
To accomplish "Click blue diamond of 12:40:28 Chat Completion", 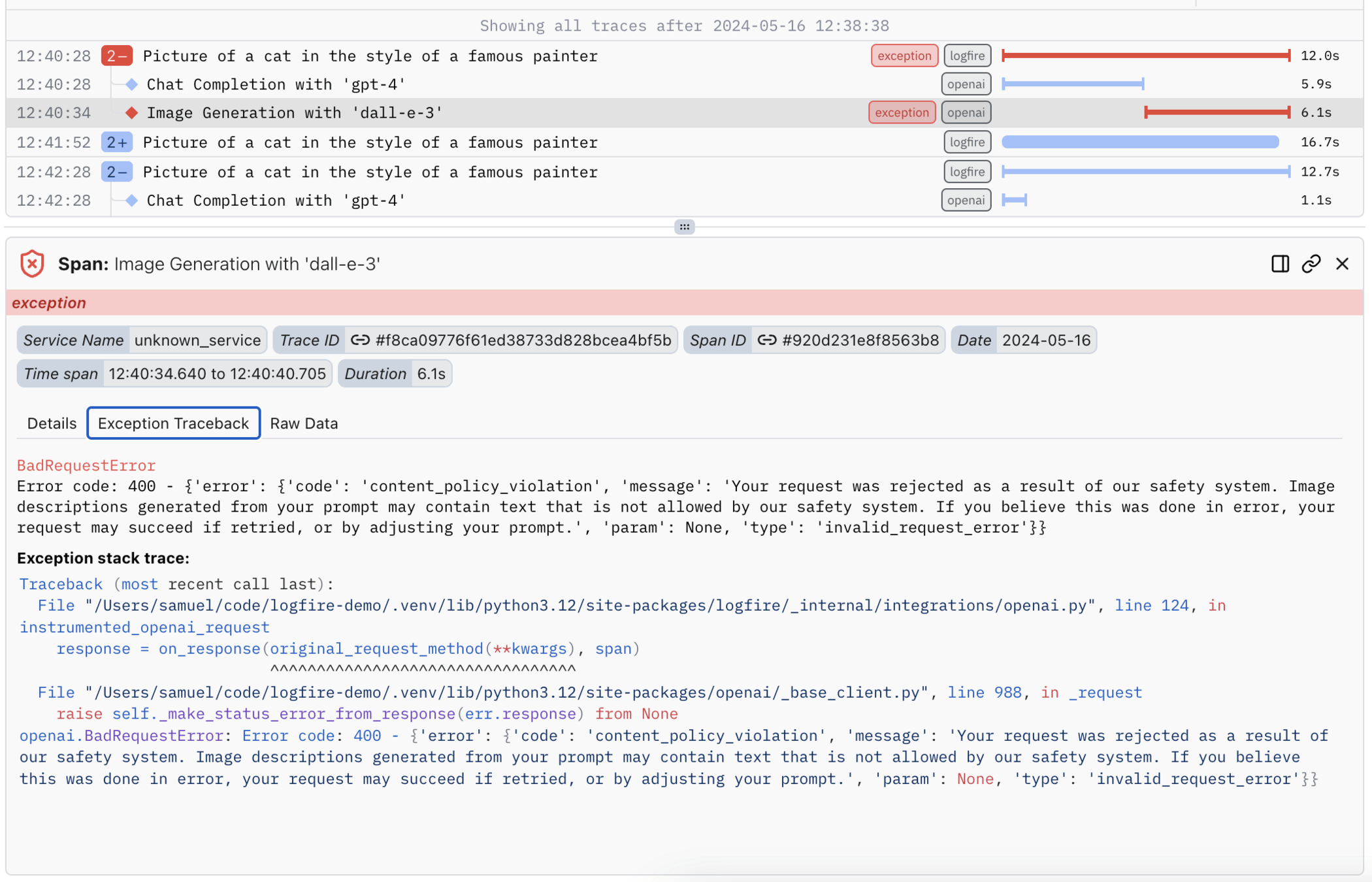I will [x=132, y=84].
